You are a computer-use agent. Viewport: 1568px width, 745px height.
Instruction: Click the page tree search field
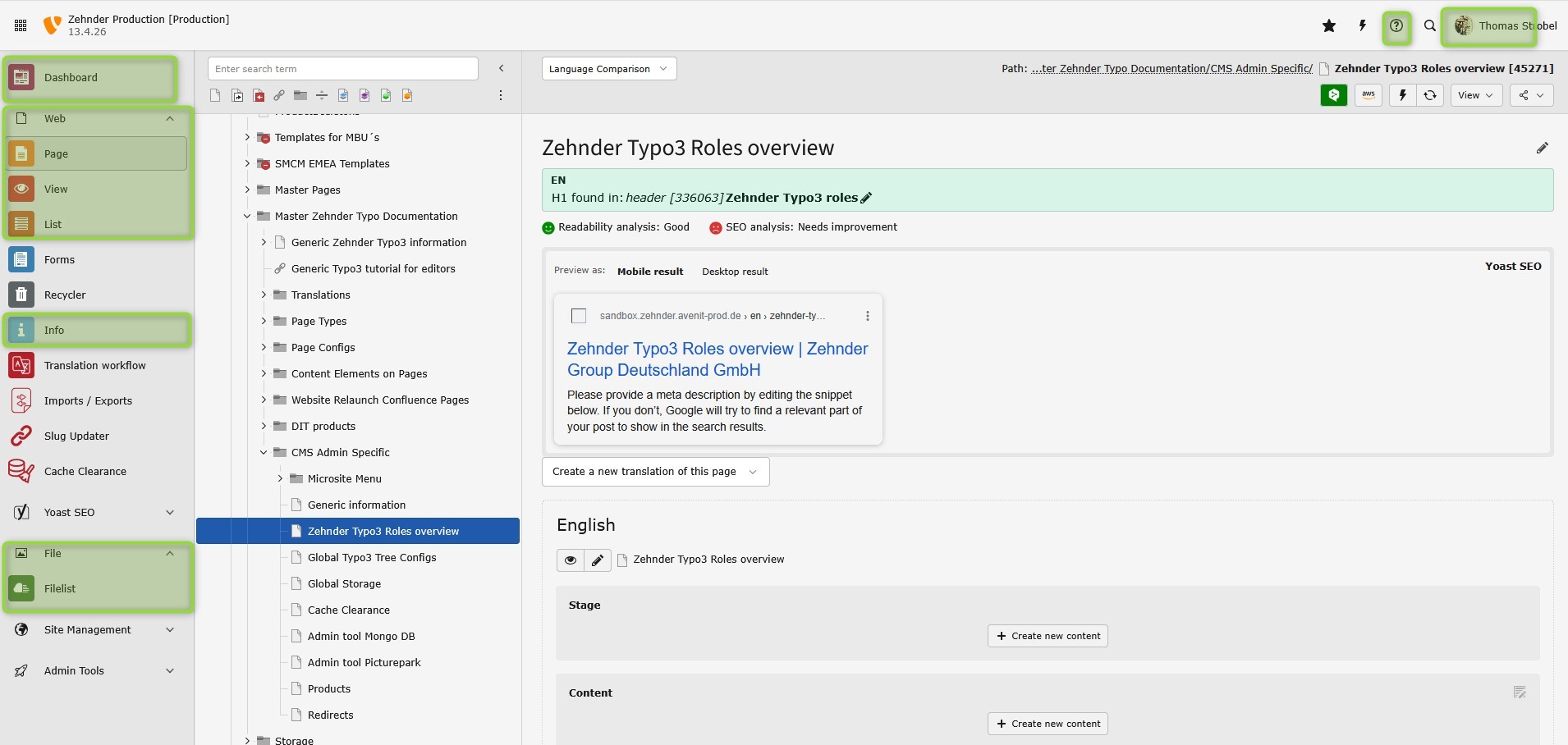(x=342, y=69)
